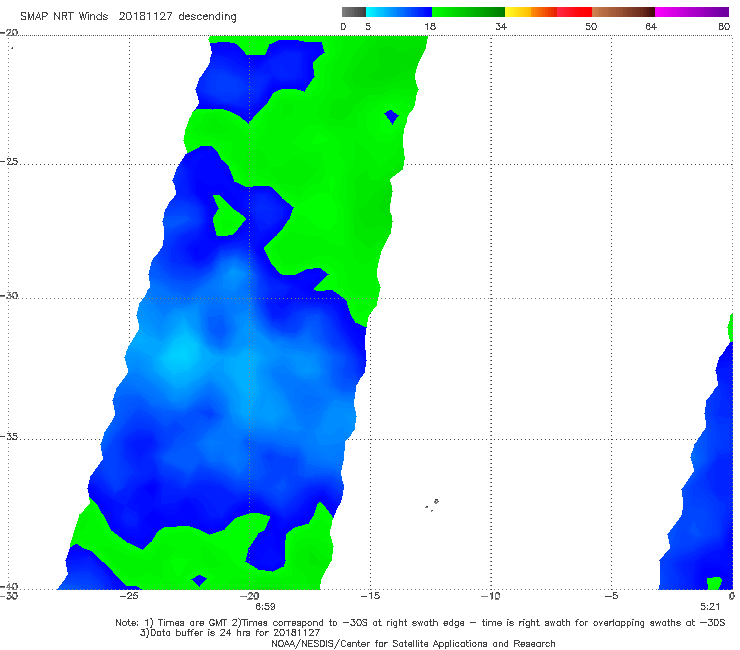Pick the yellow-orange section of the color bar
Image resolution: width=740 pixels, height=650 pixels.
tap(531, 12)
